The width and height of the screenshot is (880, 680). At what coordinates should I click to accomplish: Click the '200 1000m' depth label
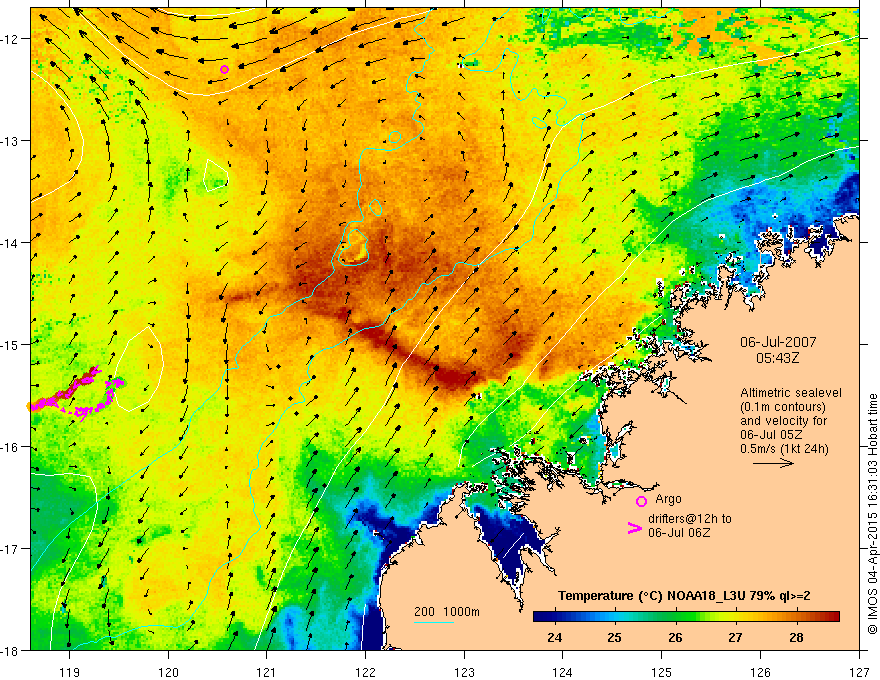[x=447, y=612]
